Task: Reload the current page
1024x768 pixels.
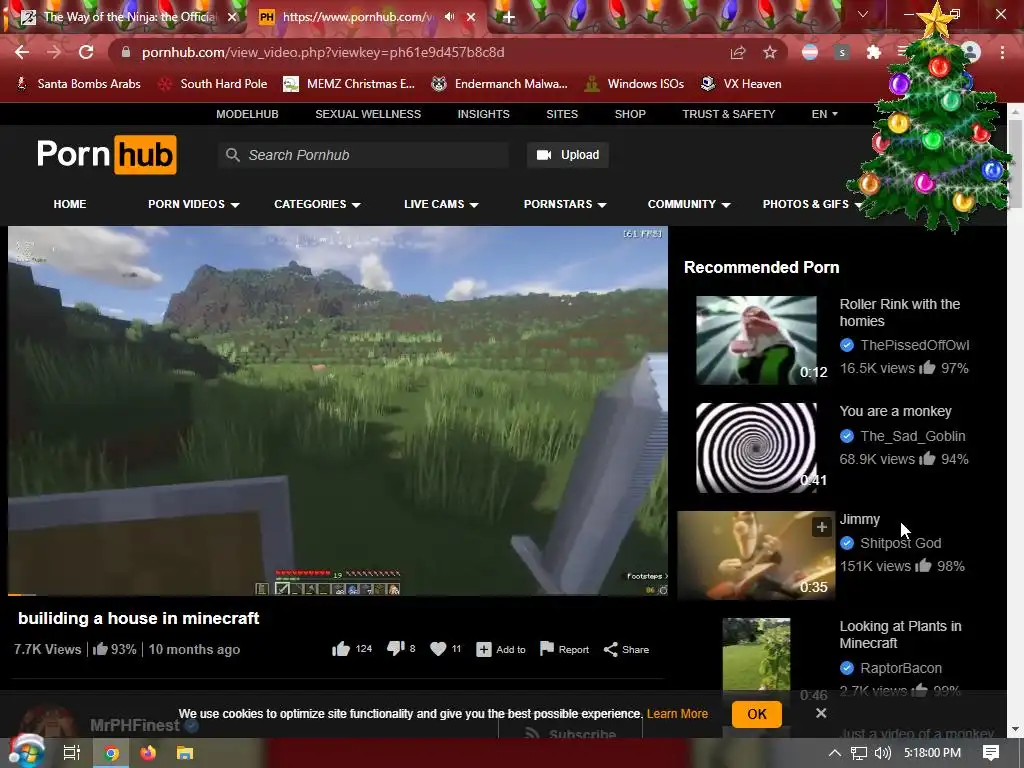Action: [86, 52]
